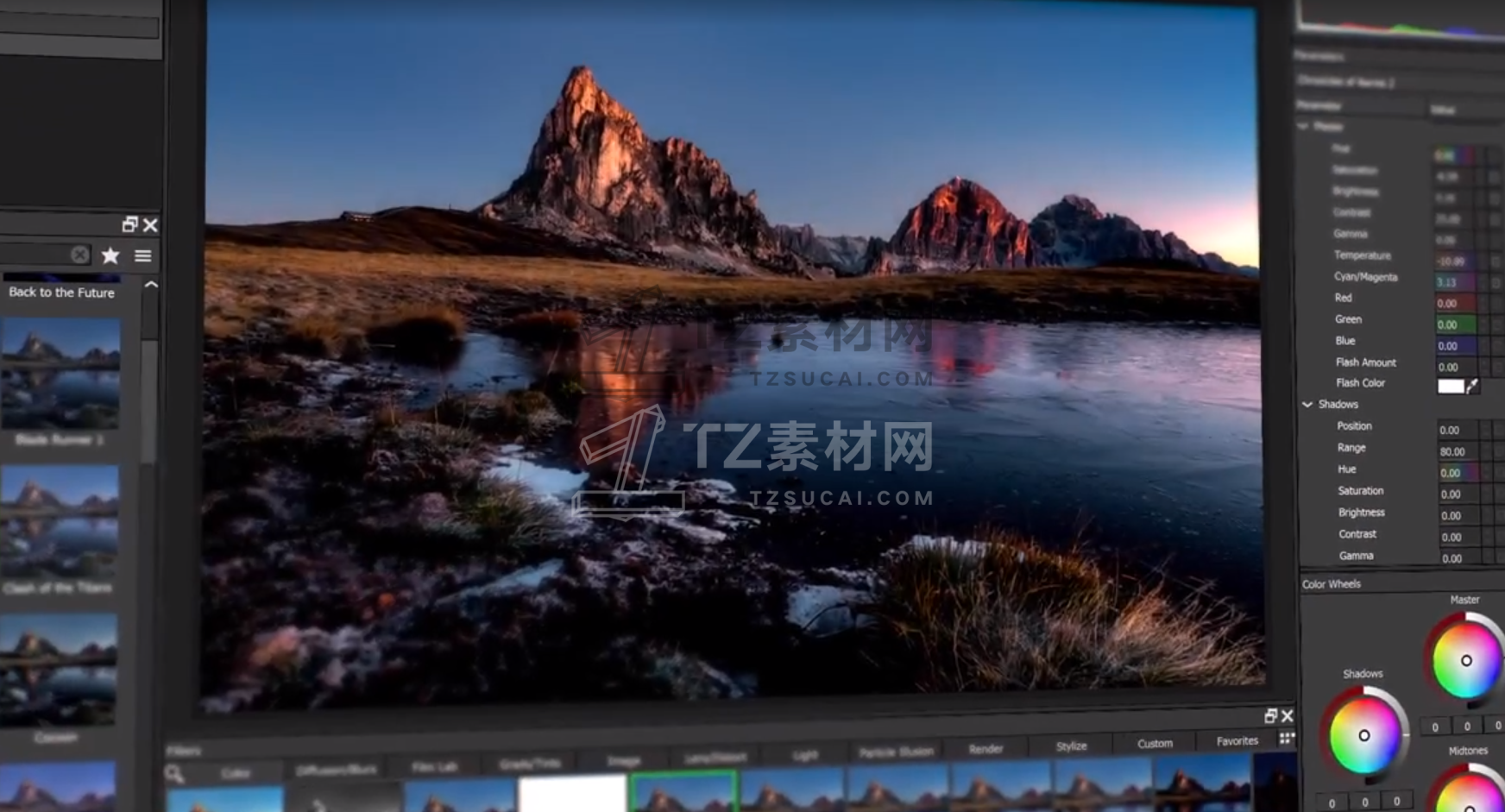Select the Clash of the Titans preset thumbnail
Image resolution: width=1505 pixels, height=812 pixels.
click(x=59, y=521)
